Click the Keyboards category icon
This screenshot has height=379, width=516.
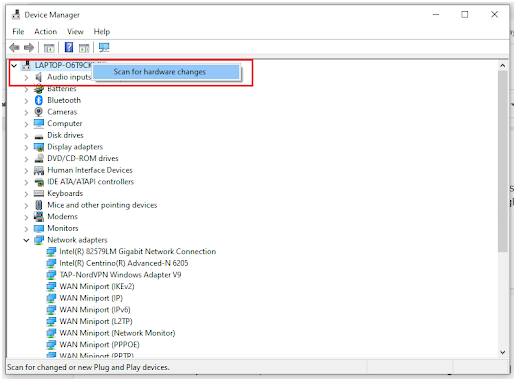pos(39,193)
